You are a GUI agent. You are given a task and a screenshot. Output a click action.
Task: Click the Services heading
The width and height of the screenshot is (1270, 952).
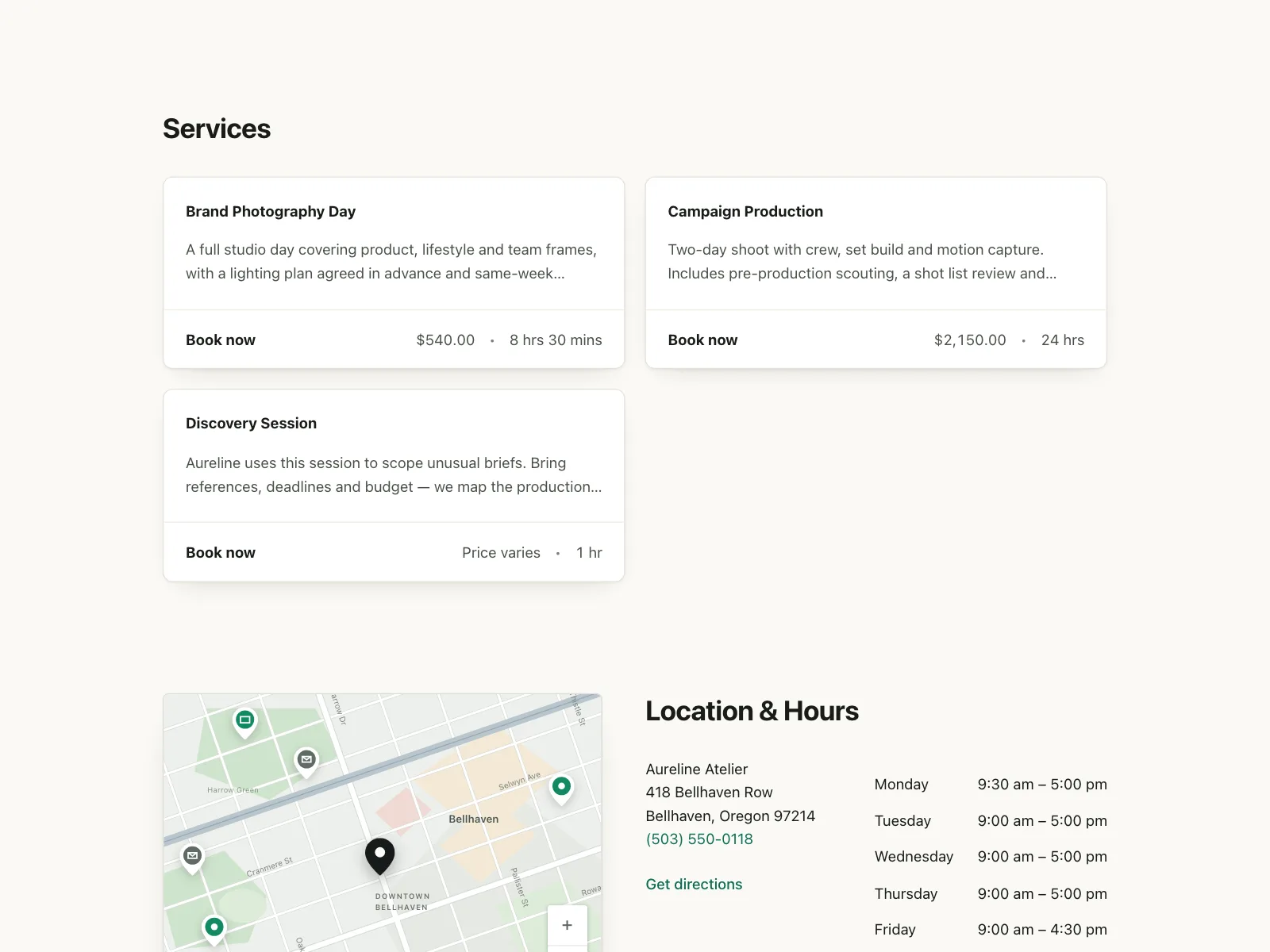pyautogui.click(x=217, y=129)
